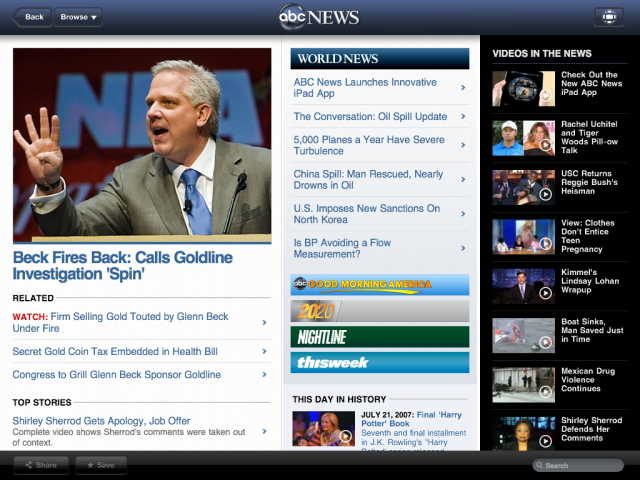Open headline 'Beck Fires Back: Calls Goldline Investigation Spin'

tap(123, 266)
